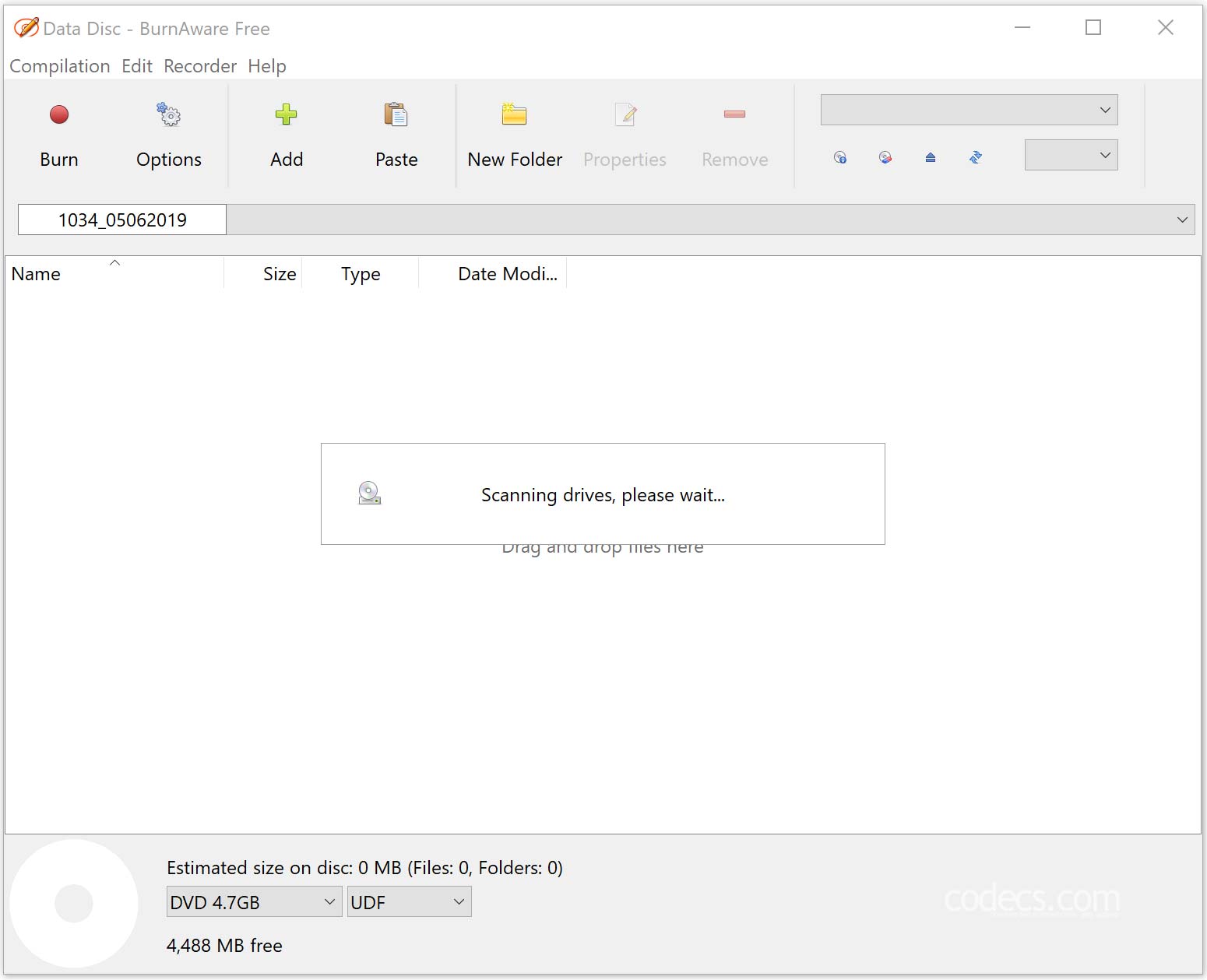This screenshot has width=1207, height=980.
Task: Click the grayed-out Properties button
Action: (625, 136)
